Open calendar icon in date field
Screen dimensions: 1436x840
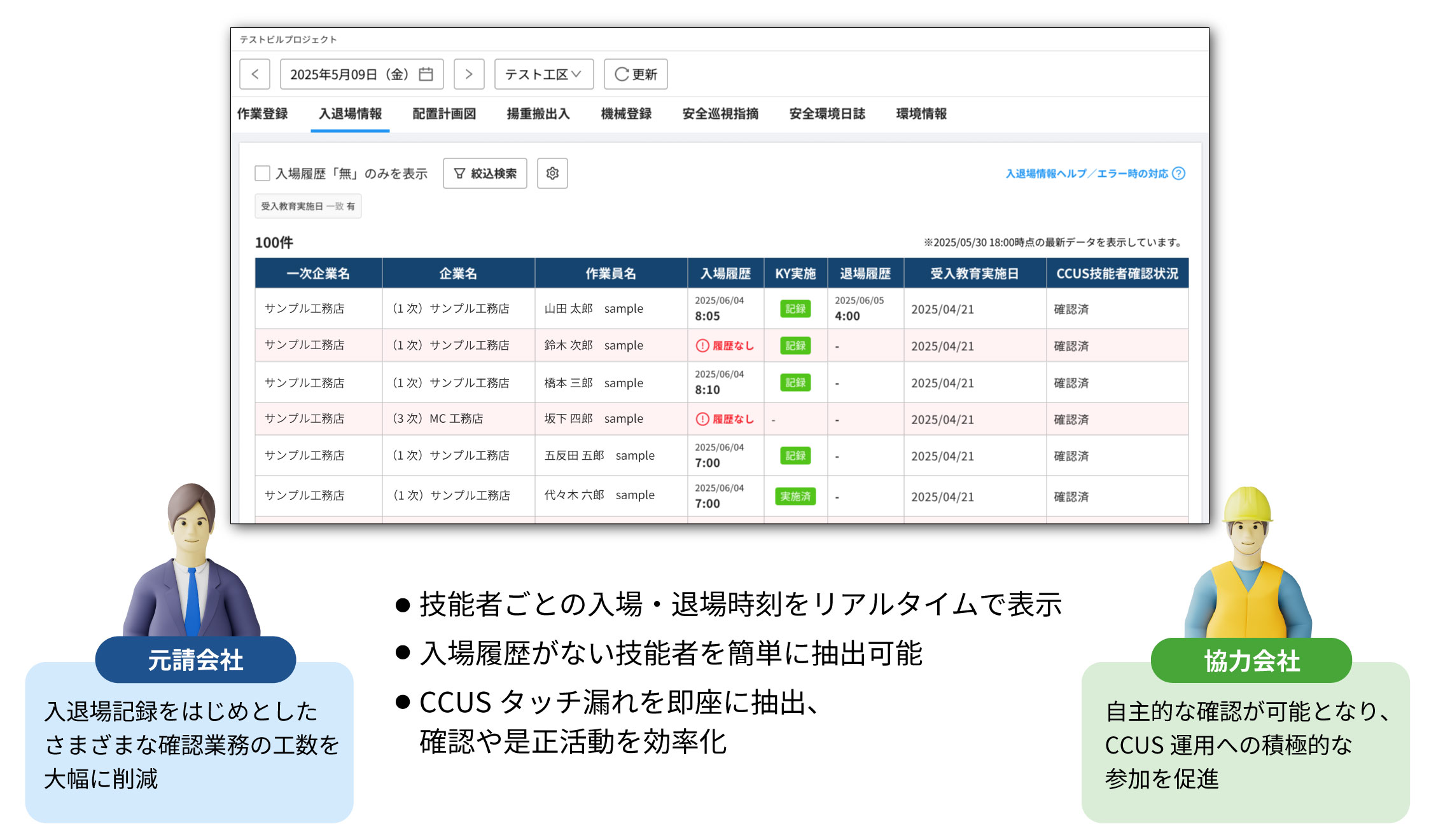[x=426, y=74]
